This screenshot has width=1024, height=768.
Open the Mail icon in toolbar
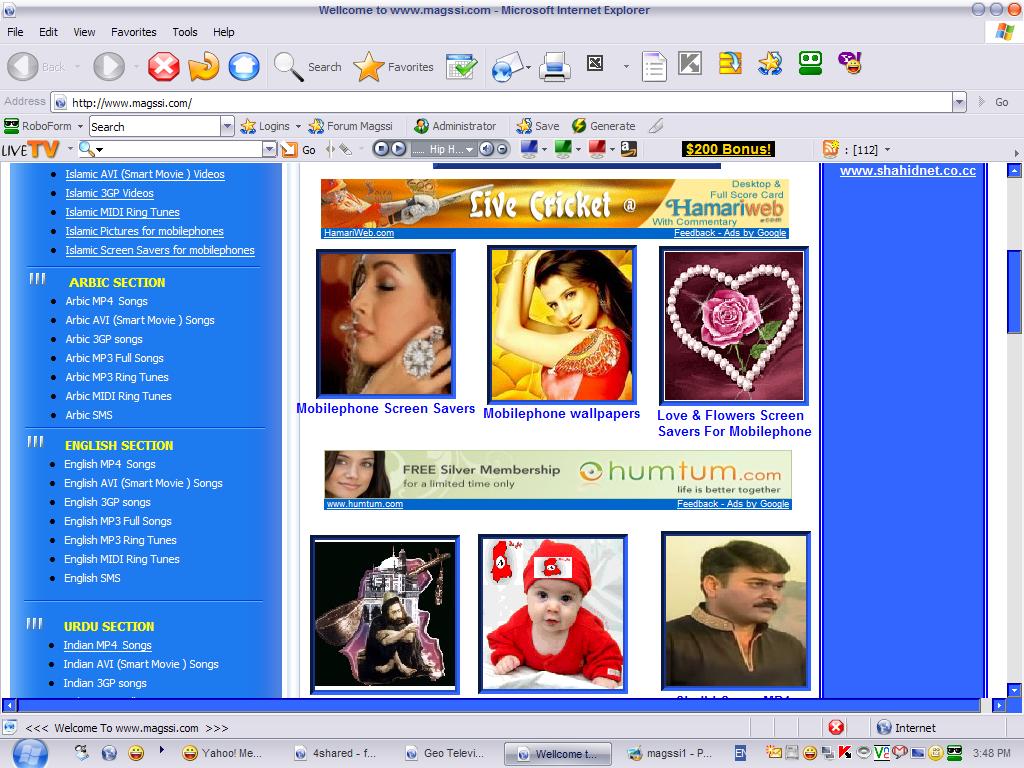tap(508, 67)
